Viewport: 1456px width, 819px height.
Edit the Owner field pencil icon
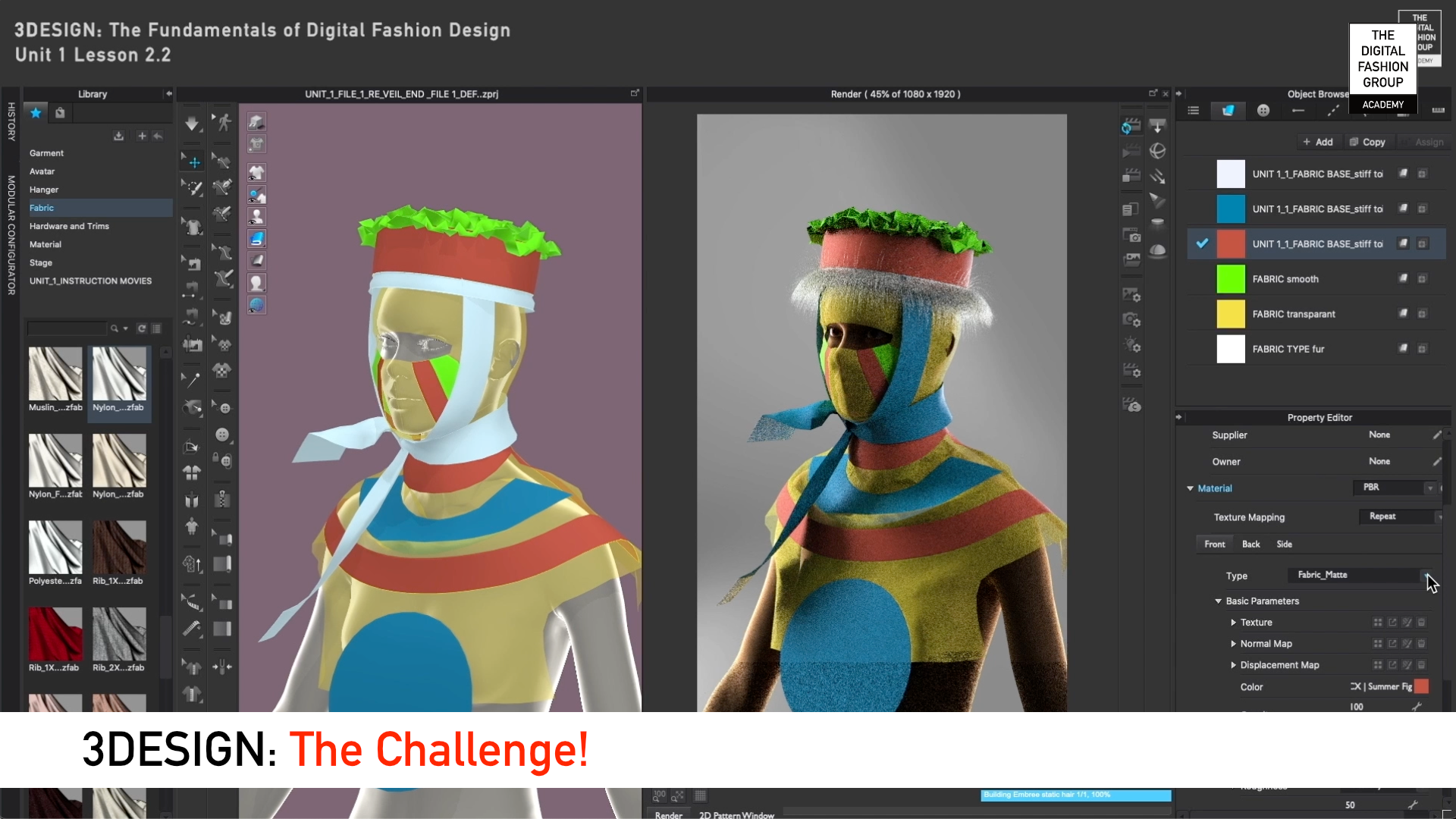coord(1436,462)
